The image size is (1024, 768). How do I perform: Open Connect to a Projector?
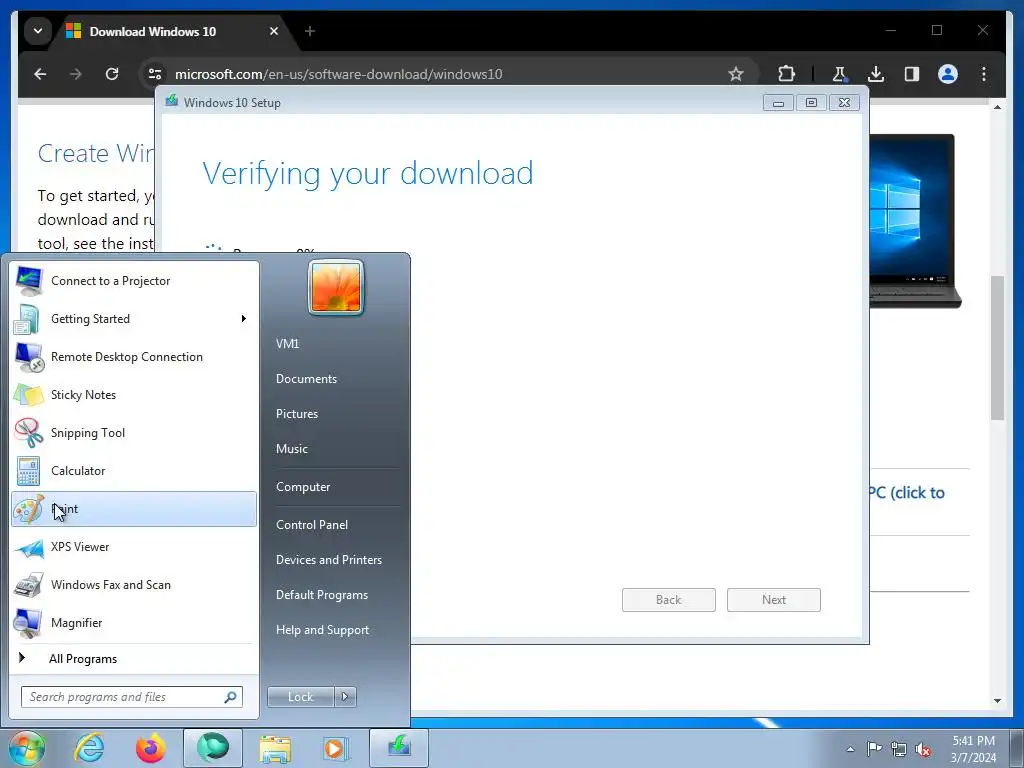[134, 281]
